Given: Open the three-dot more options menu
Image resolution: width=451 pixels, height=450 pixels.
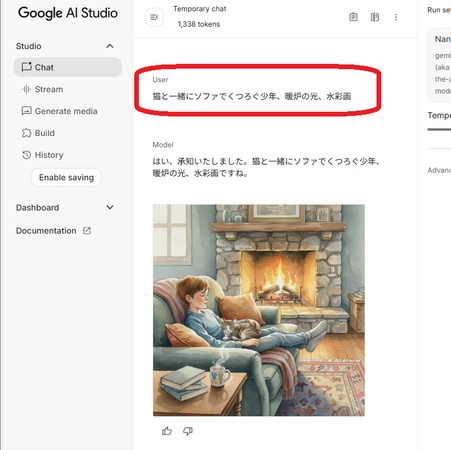Looking at the screenshot, I should tap(396, 17).
